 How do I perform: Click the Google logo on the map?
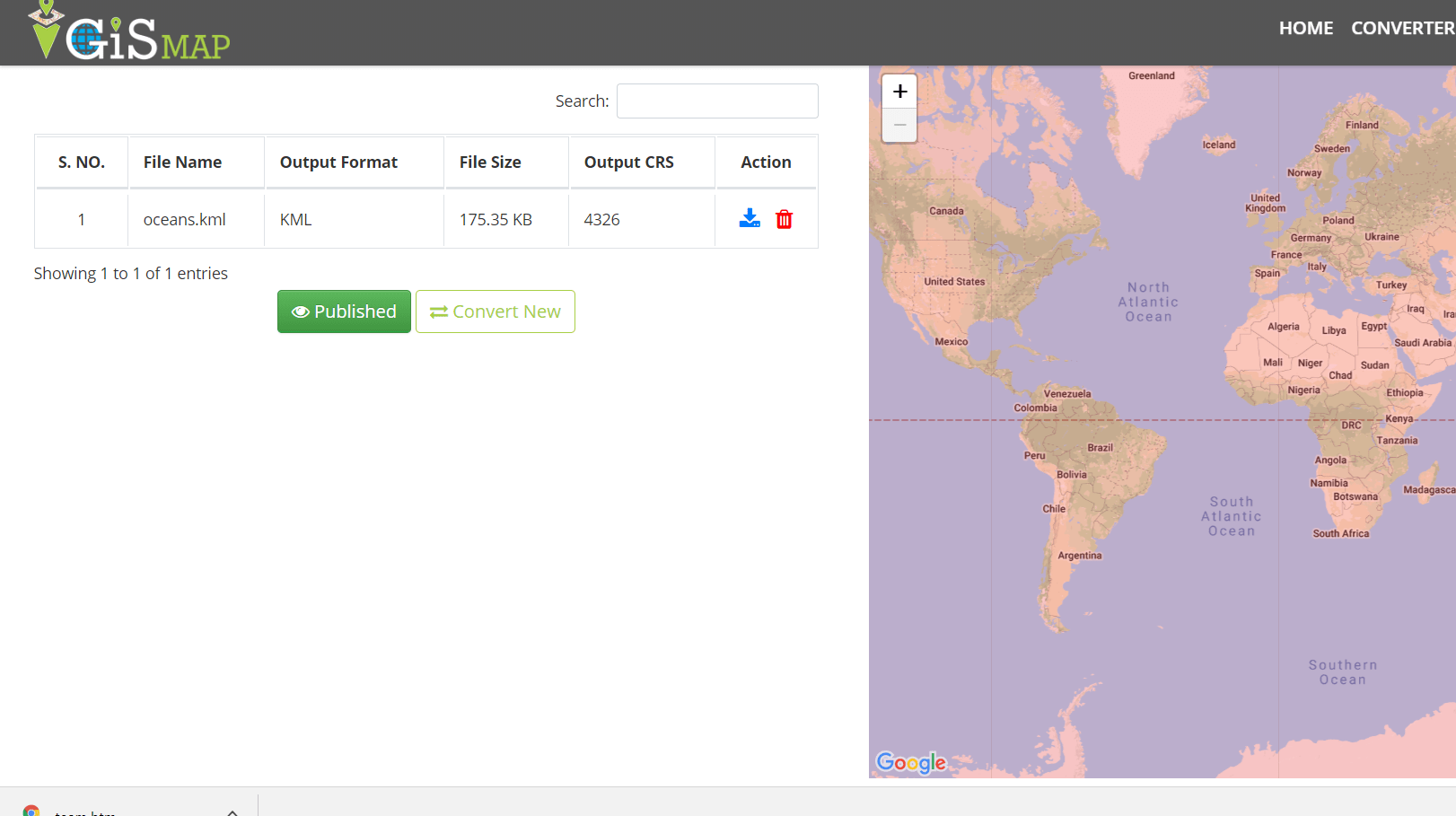[911, 763]
